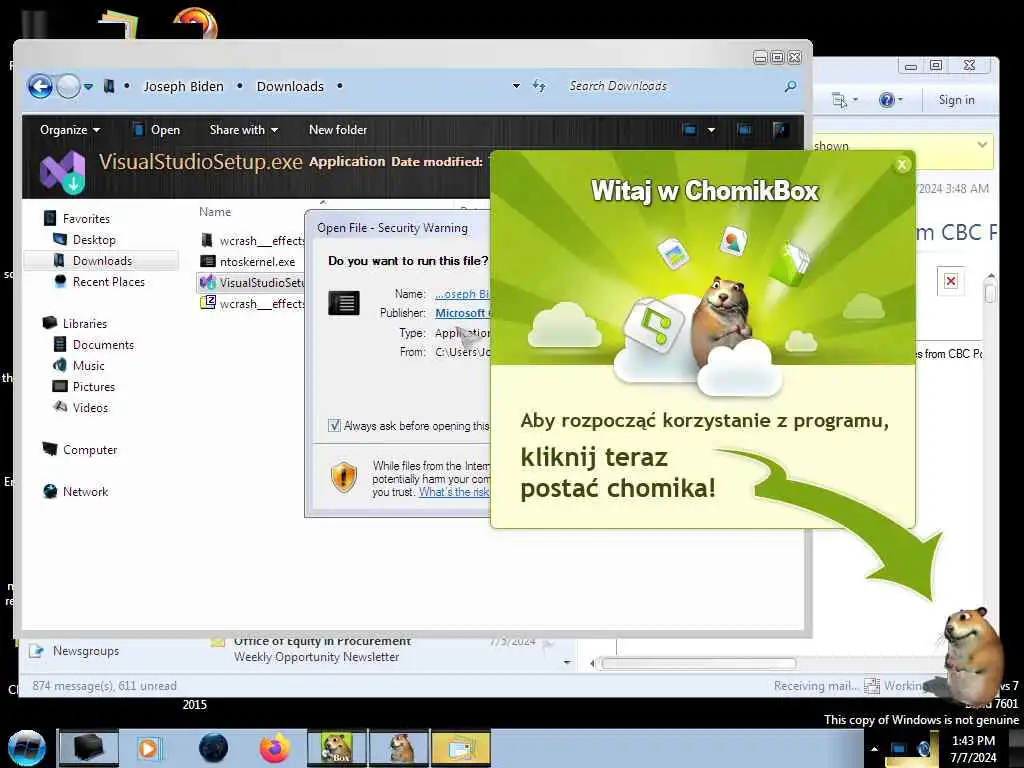This screenshot has height=768, width=1024.
Task: Open the Weekly Opportunity Newsletter message
Action: [316, 657]
